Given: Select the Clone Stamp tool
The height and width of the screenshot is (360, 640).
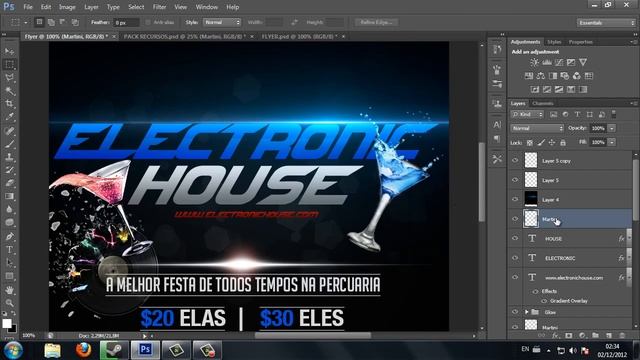Looking at the screenshot, I should coord(9,157).
